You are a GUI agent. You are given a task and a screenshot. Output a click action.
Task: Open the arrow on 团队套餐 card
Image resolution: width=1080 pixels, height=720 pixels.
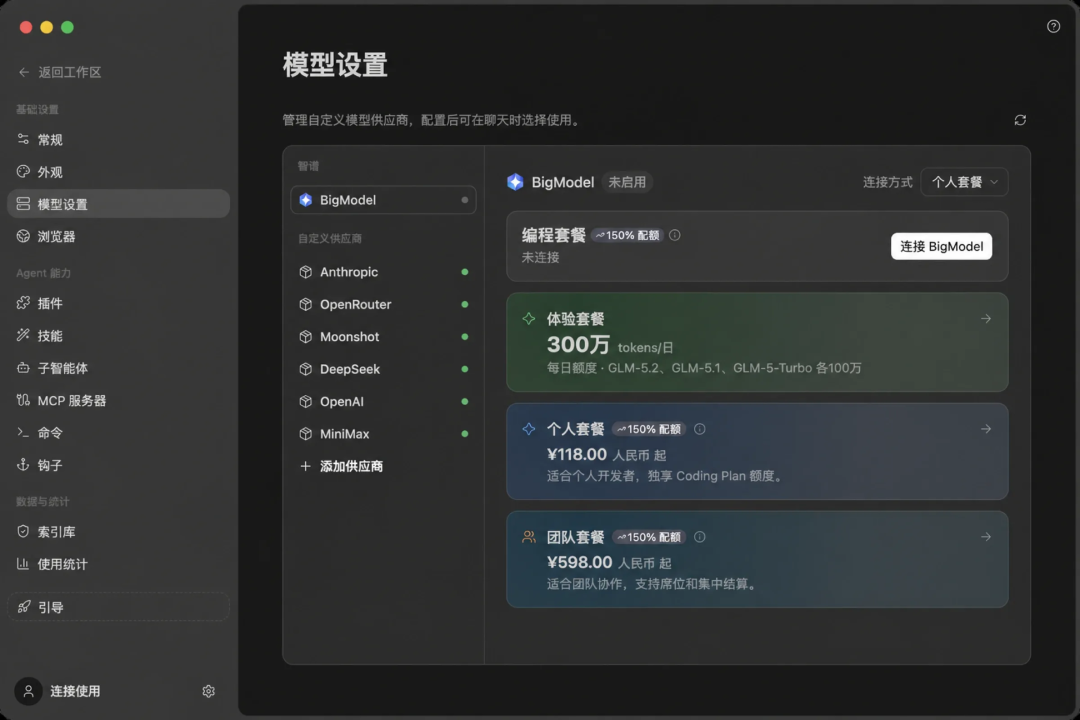(986, 537)
